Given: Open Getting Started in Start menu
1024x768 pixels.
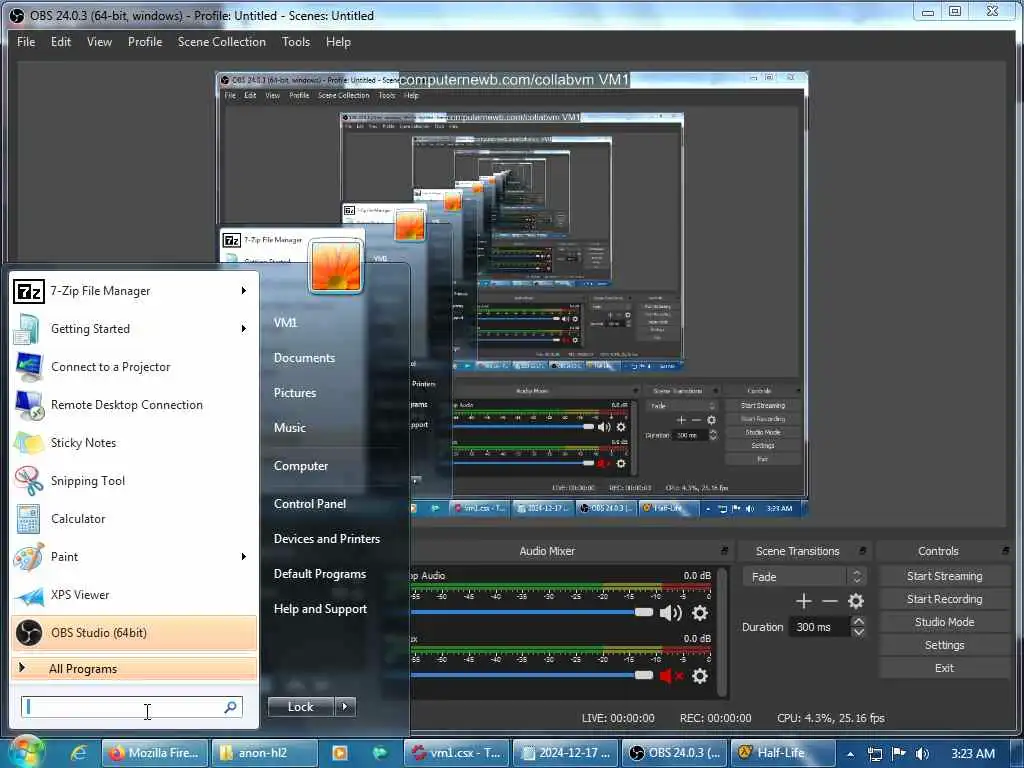Looking at the screenshot, I should coord(134,328).
